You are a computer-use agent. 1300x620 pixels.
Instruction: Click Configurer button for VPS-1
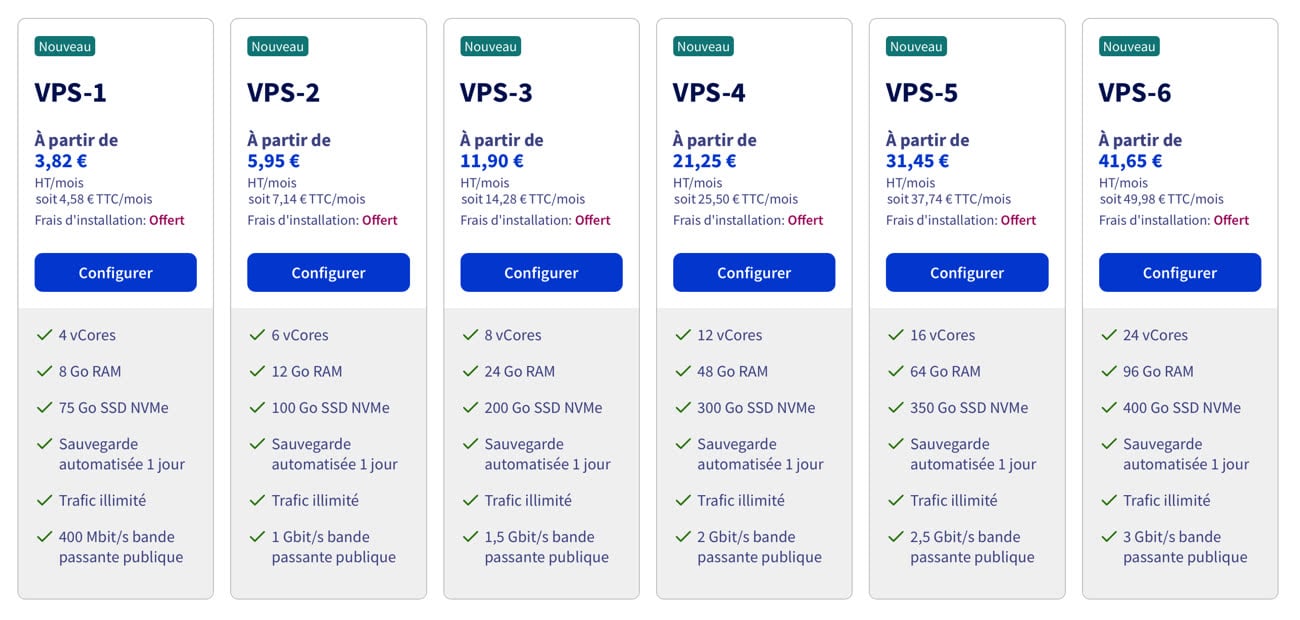(115, 272)
